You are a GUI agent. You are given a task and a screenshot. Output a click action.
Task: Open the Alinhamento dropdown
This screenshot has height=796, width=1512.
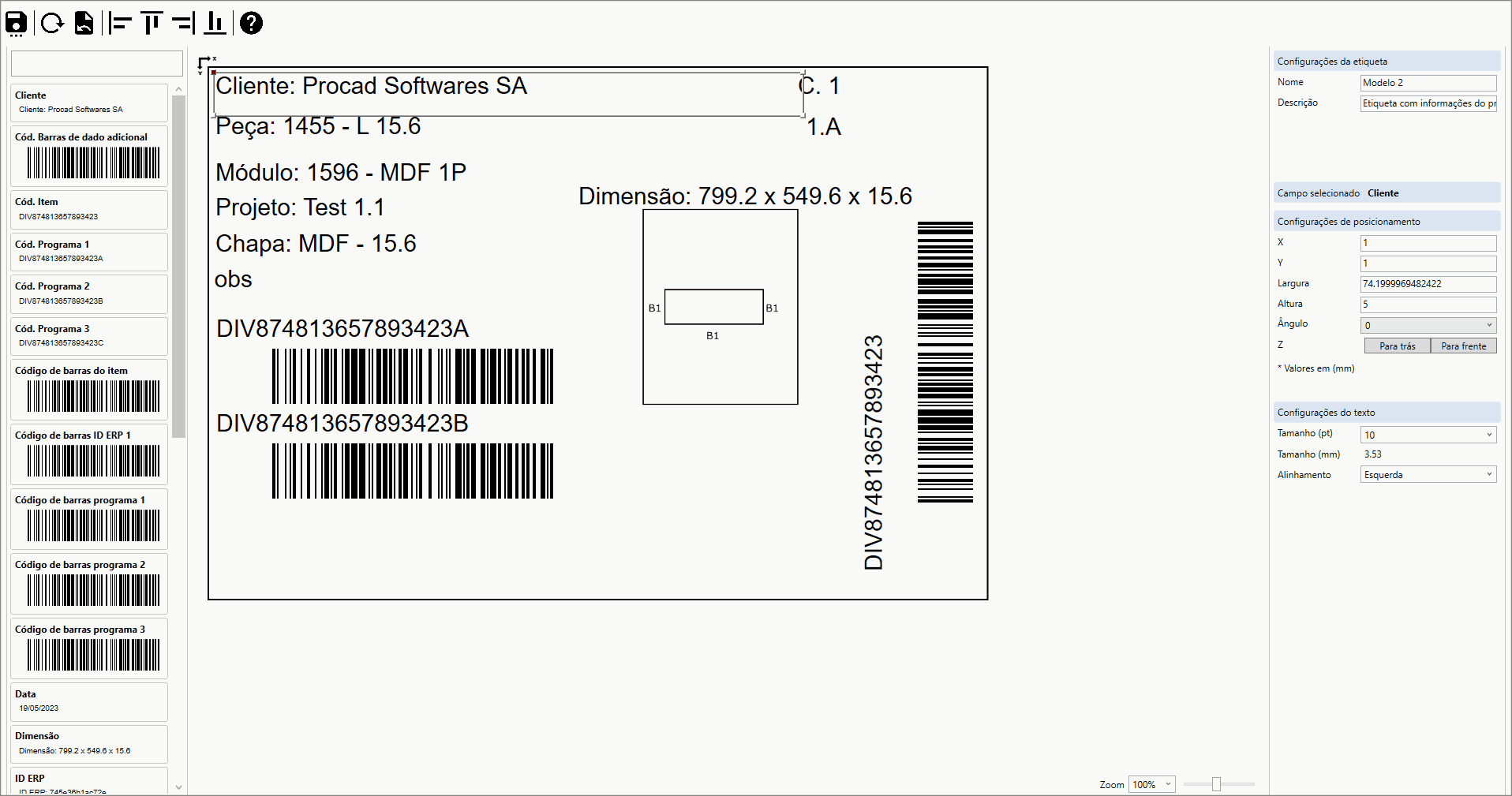1428,475
